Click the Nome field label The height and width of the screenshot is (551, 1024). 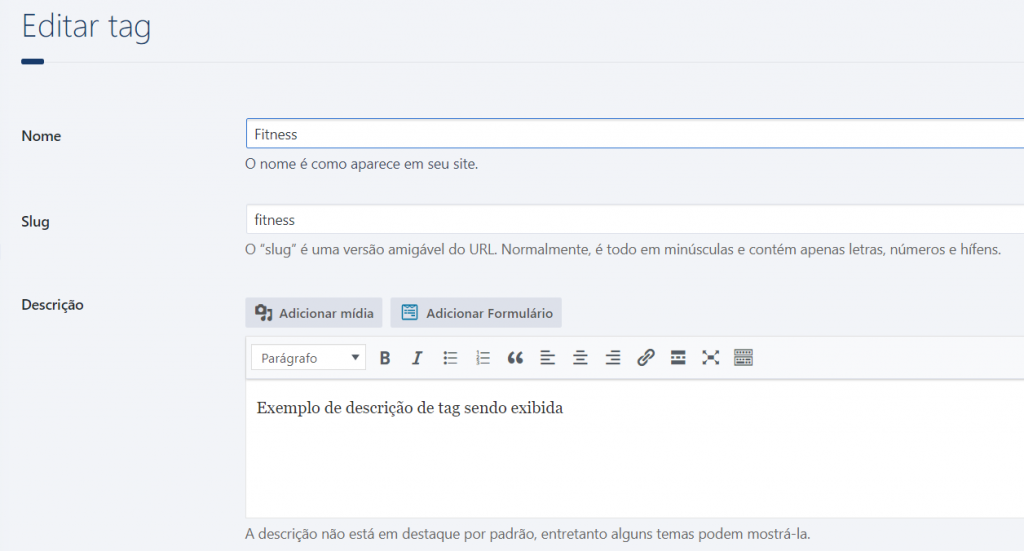(41, 136)
